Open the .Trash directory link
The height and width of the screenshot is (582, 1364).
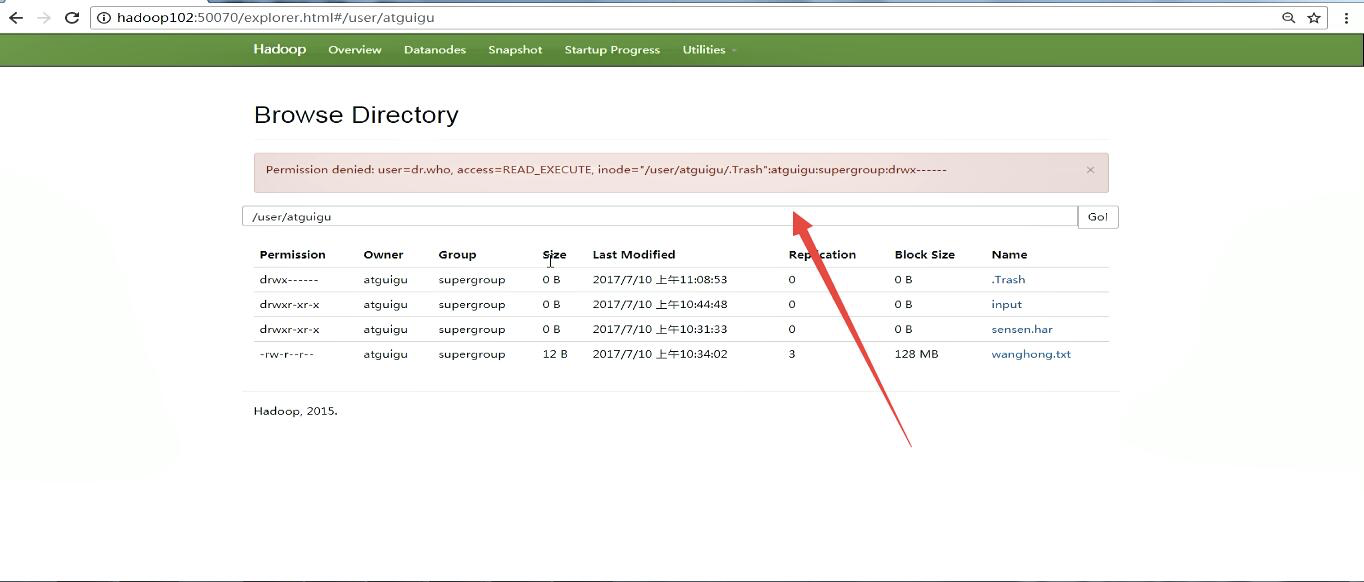pyautogui.click(x=1008, y=280)
